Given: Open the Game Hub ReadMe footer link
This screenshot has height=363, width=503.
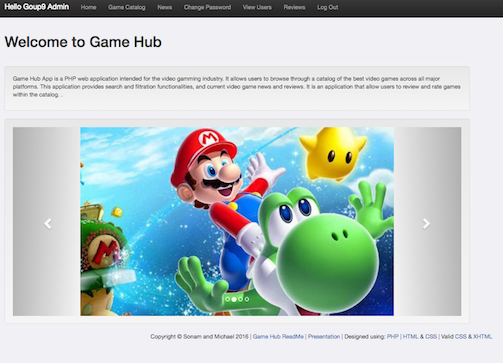Looking at the screenshot, I should coord(278,337).
